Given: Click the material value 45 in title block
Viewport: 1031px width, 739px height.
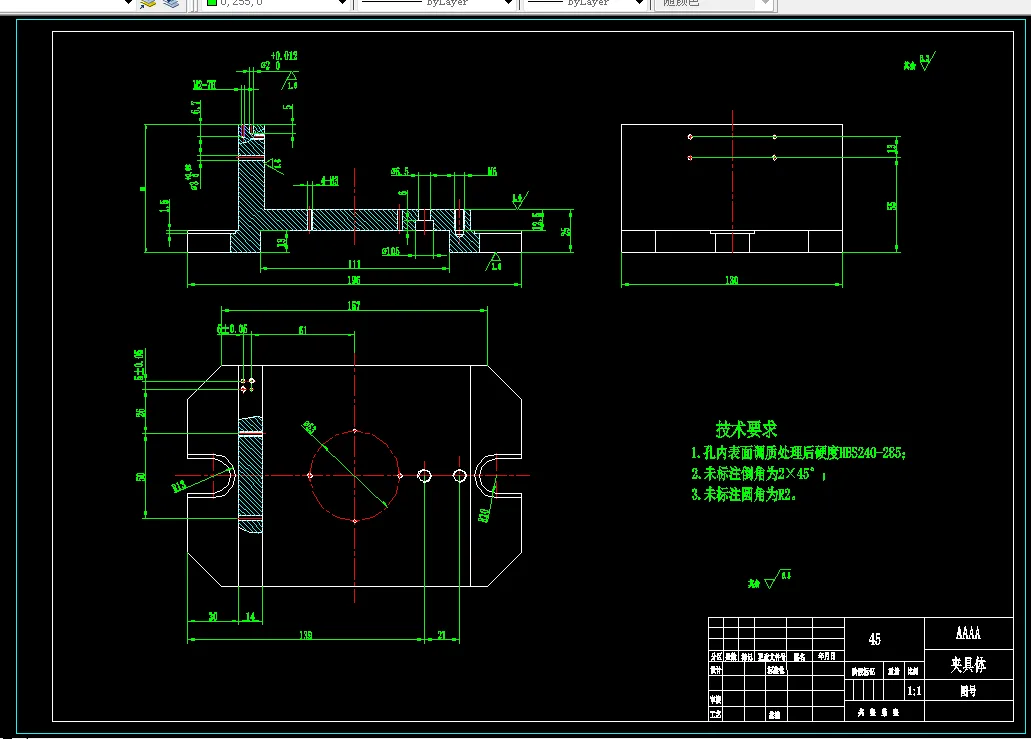Looking at the screenshot, I should [x=875, y=639].
